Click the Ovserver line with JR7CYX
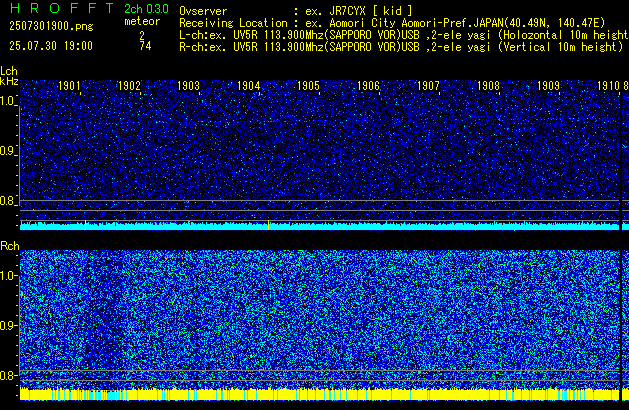The width and height of the screenshot is (629, 410). click(x=296, y=11)
